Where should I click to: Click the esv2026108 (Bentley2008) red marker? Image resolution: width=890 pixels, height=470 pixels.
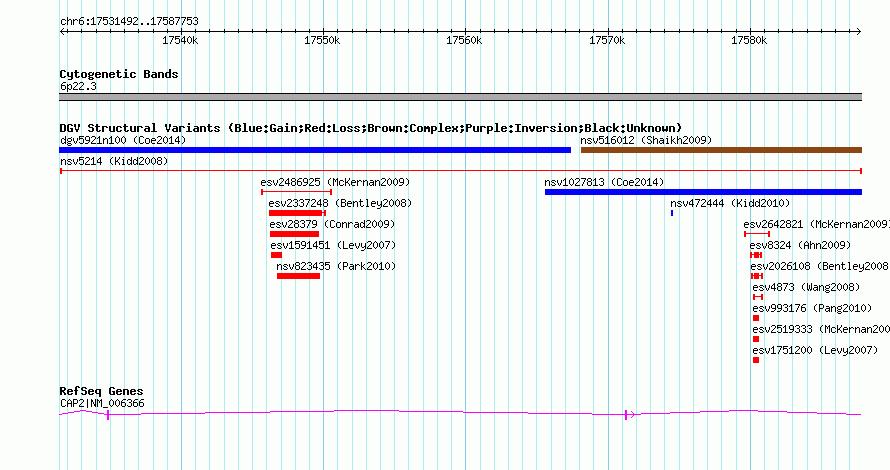(x=757, y=276)
